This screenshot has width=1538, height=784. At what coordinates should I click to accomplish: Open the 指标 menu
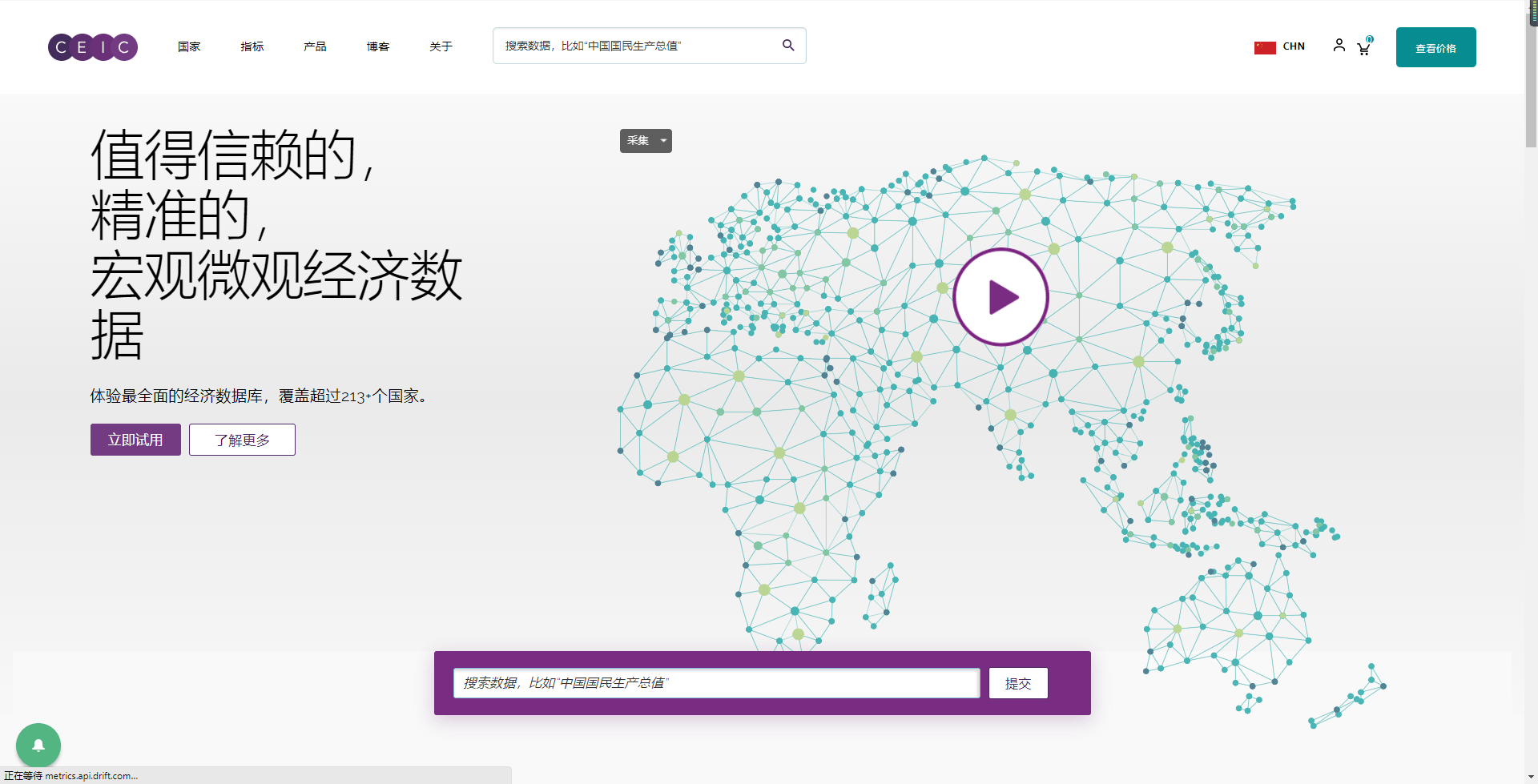(252, 46)
